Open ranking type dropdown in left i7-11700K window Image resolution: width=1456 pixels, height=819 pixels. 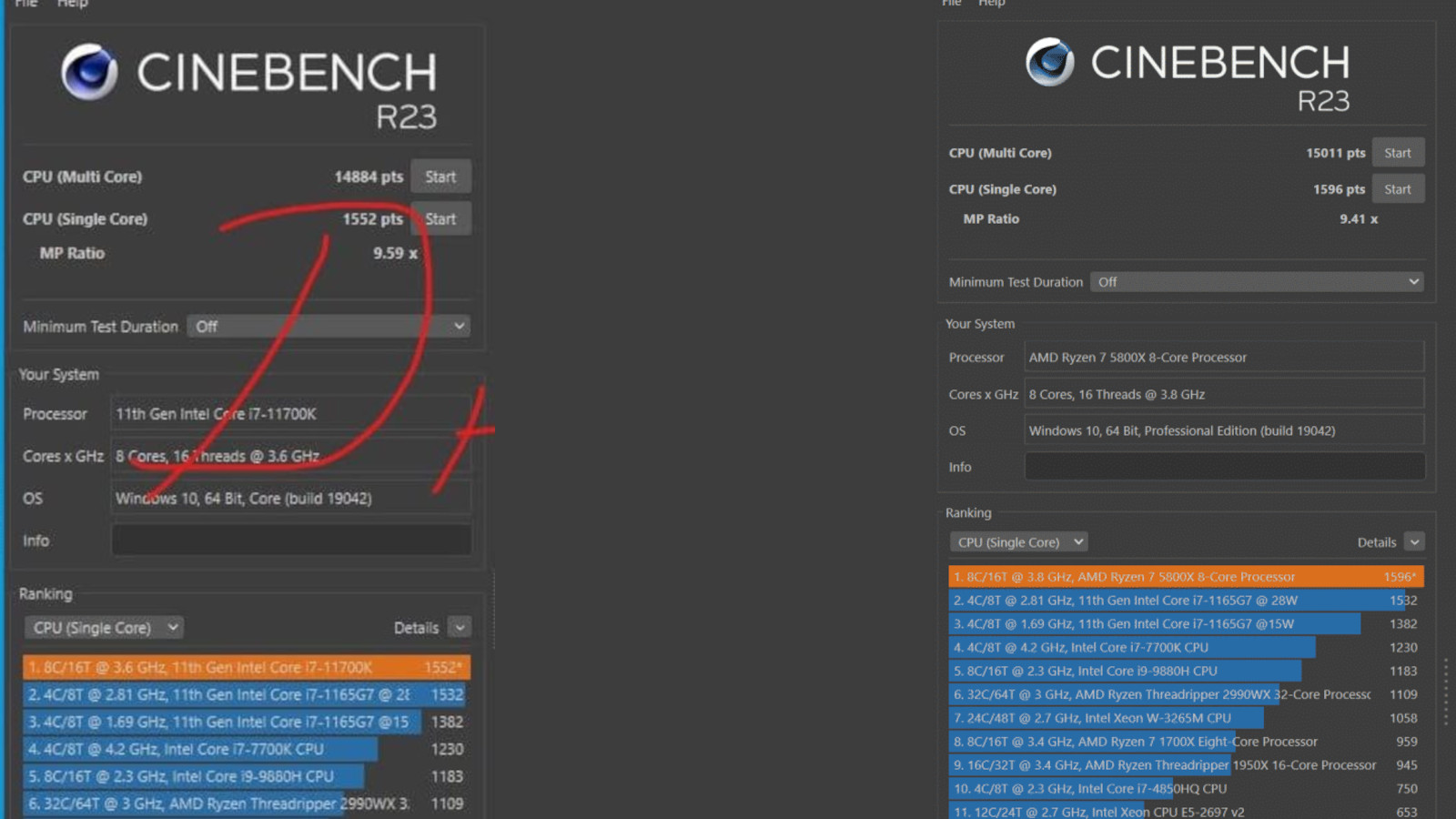pos(104,628)
